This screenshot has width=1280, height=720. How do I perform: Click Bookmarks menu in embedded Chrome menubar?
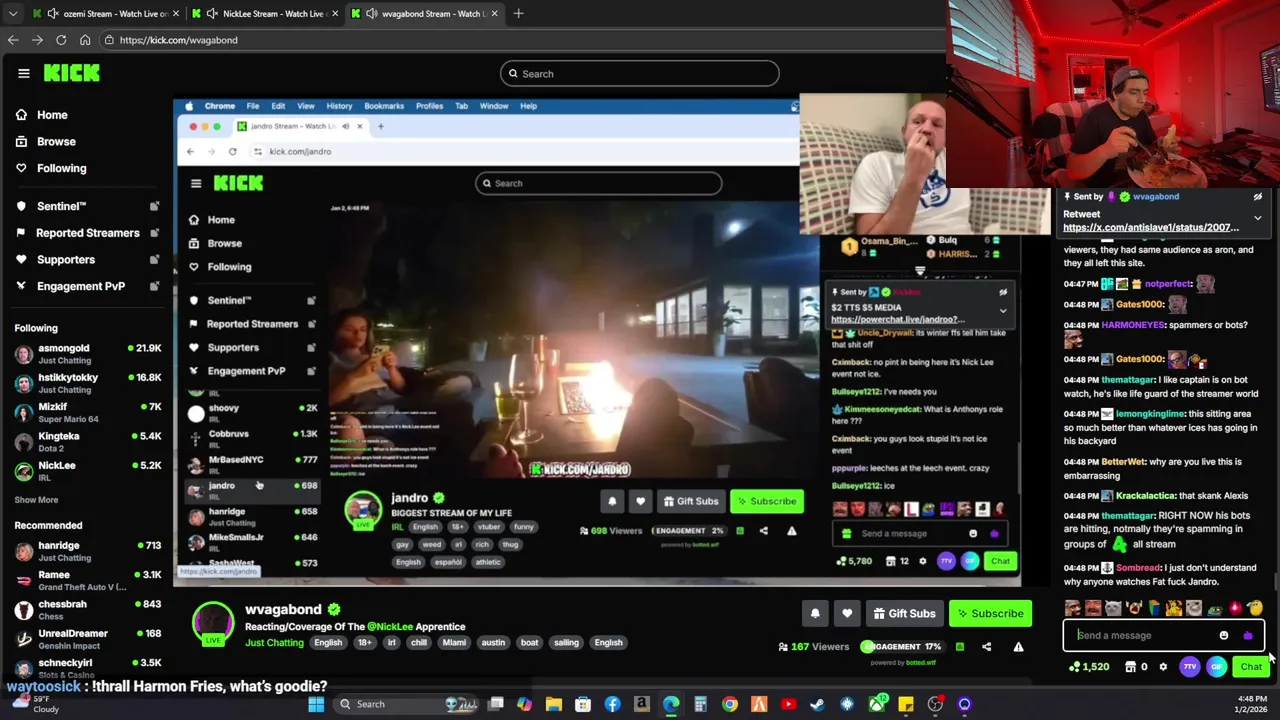coord(384,106)
